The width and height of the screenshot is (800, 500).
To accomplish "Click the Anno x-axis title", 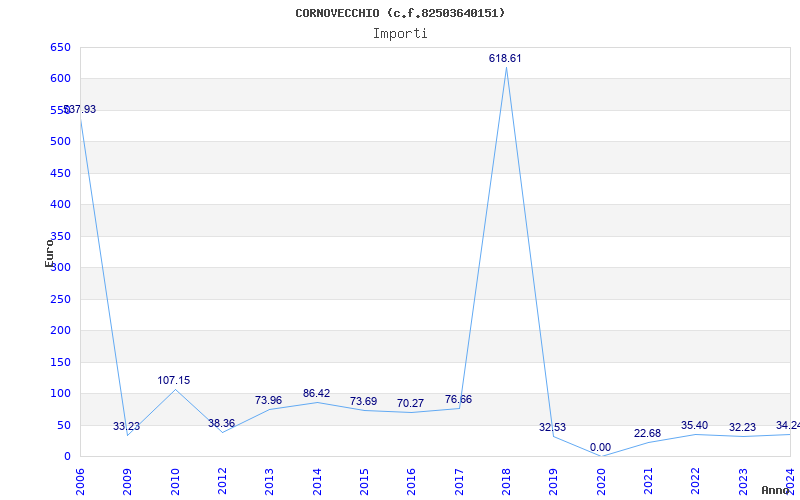I will 776,490.
